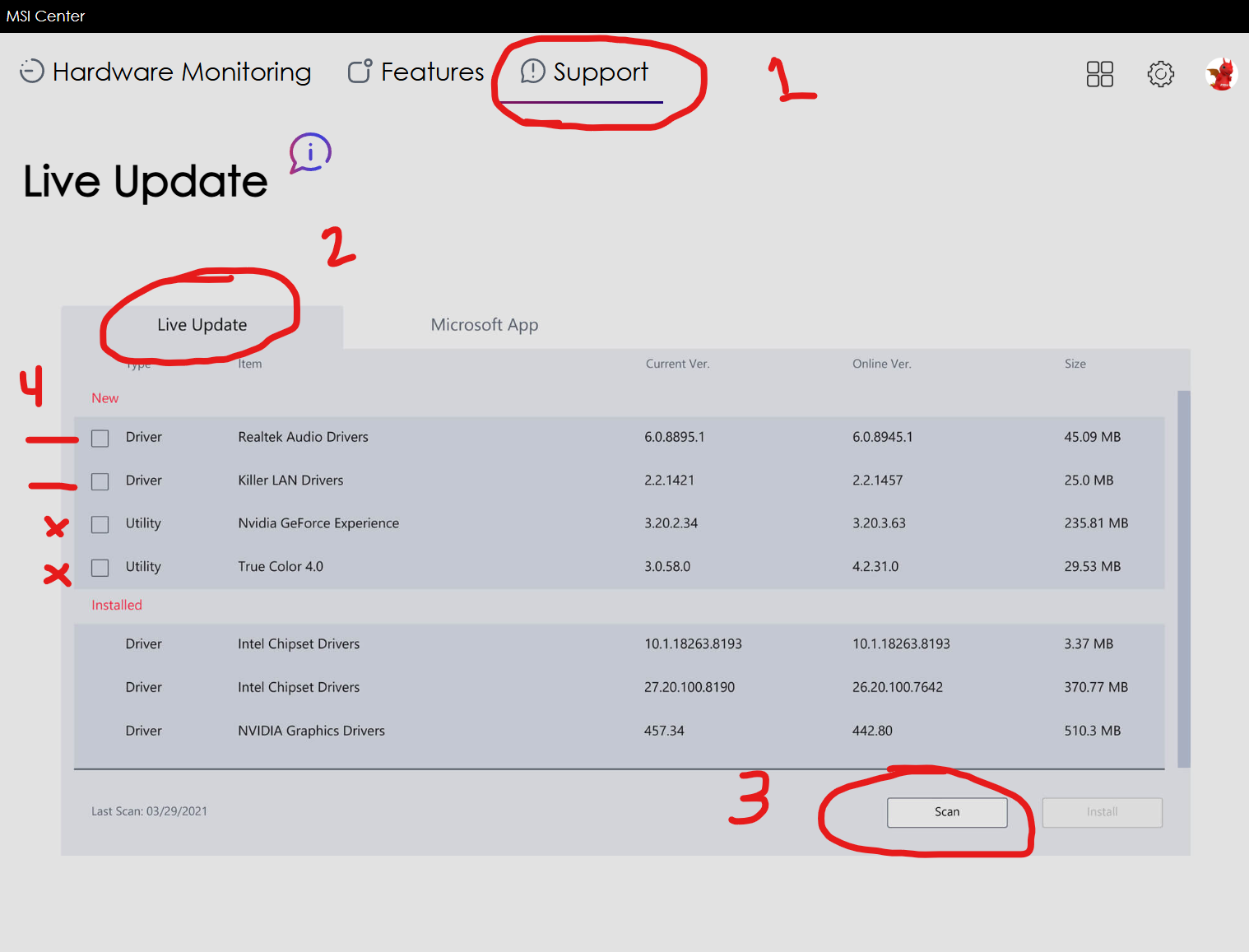Image resolution: width=1249 pixels, height=952 pixels.
Task: Open settings via the gear icon
Action: tap(1160, 74)
